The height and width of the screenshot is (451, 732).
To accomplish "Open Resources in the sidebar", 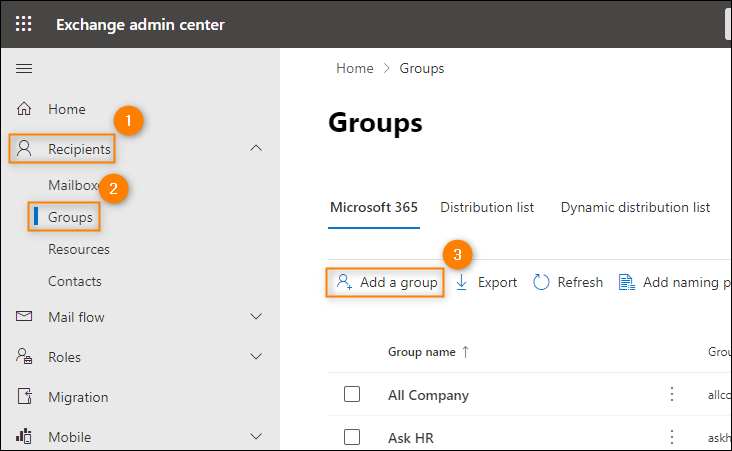I will pyautogui.click(x=79, y=249).
